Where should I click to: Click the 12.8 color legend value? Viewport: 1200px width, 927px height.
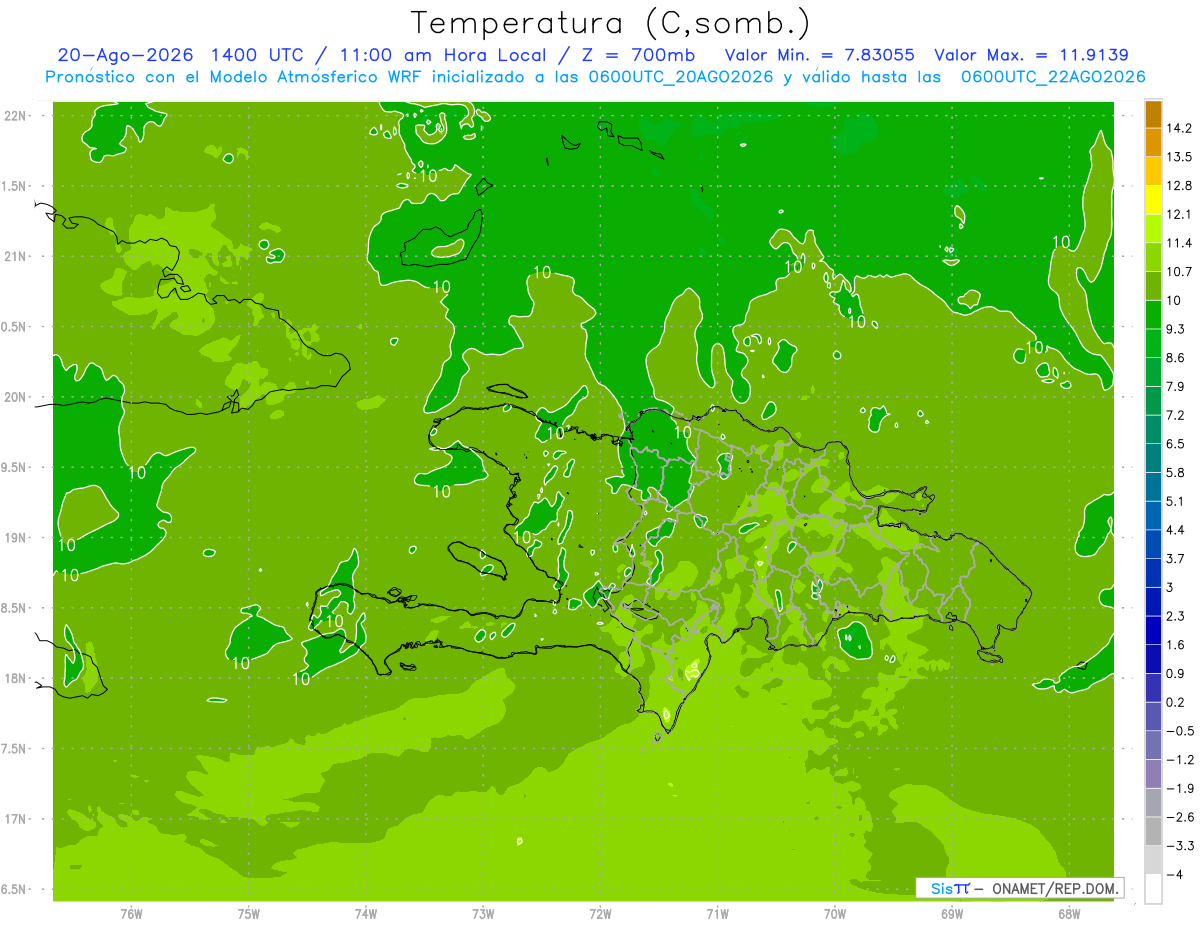point(1179,186)
